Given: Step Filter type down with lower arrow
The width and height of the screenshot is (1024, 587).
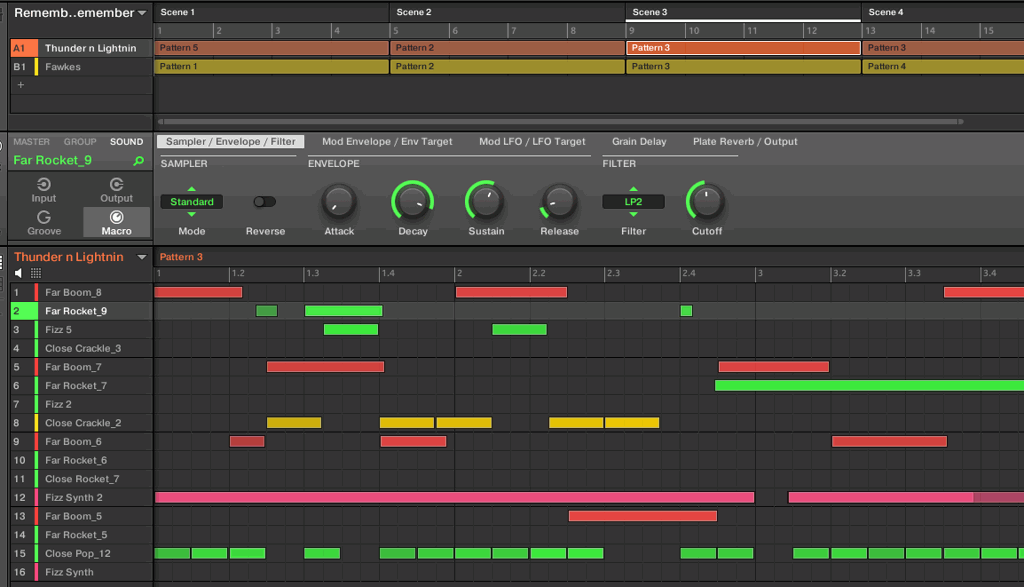Looking at the screenshot, I should [633, 214].
